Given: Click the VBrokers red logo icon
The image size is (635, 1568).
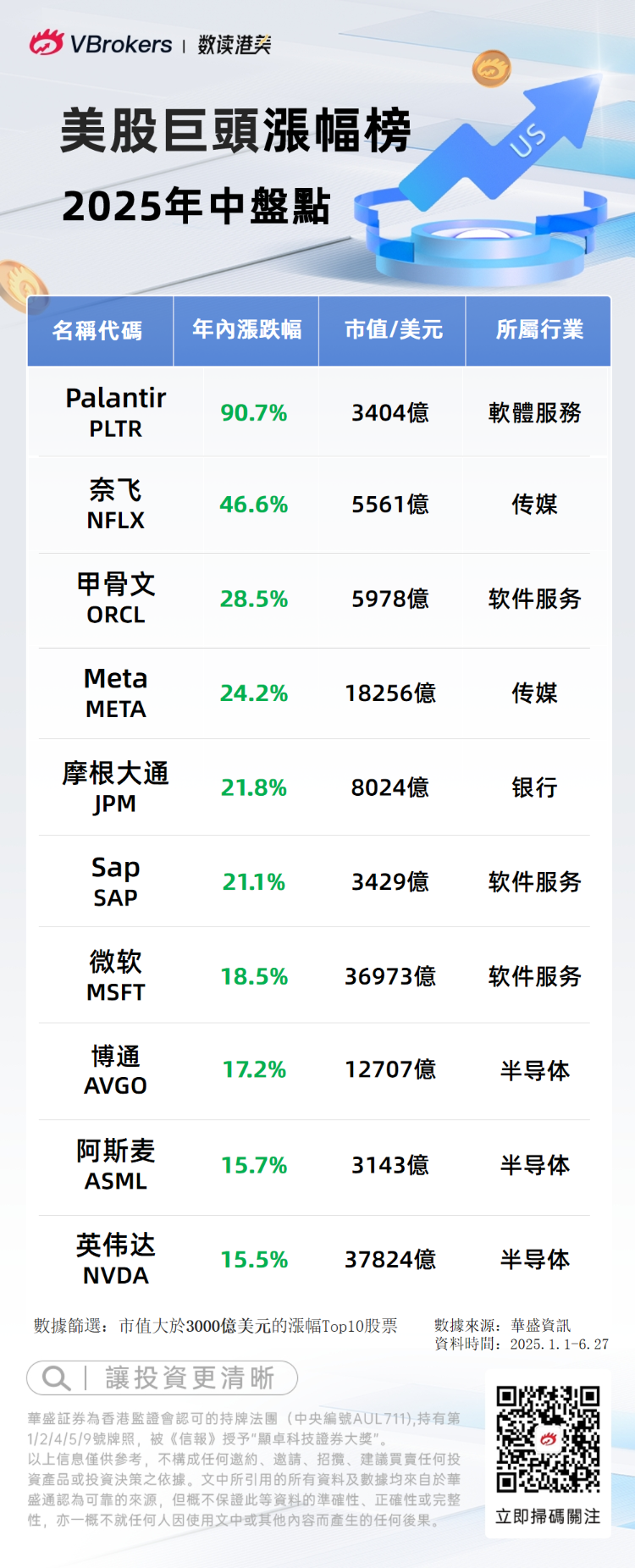Looking at the screenshot, I should point(47,42).
